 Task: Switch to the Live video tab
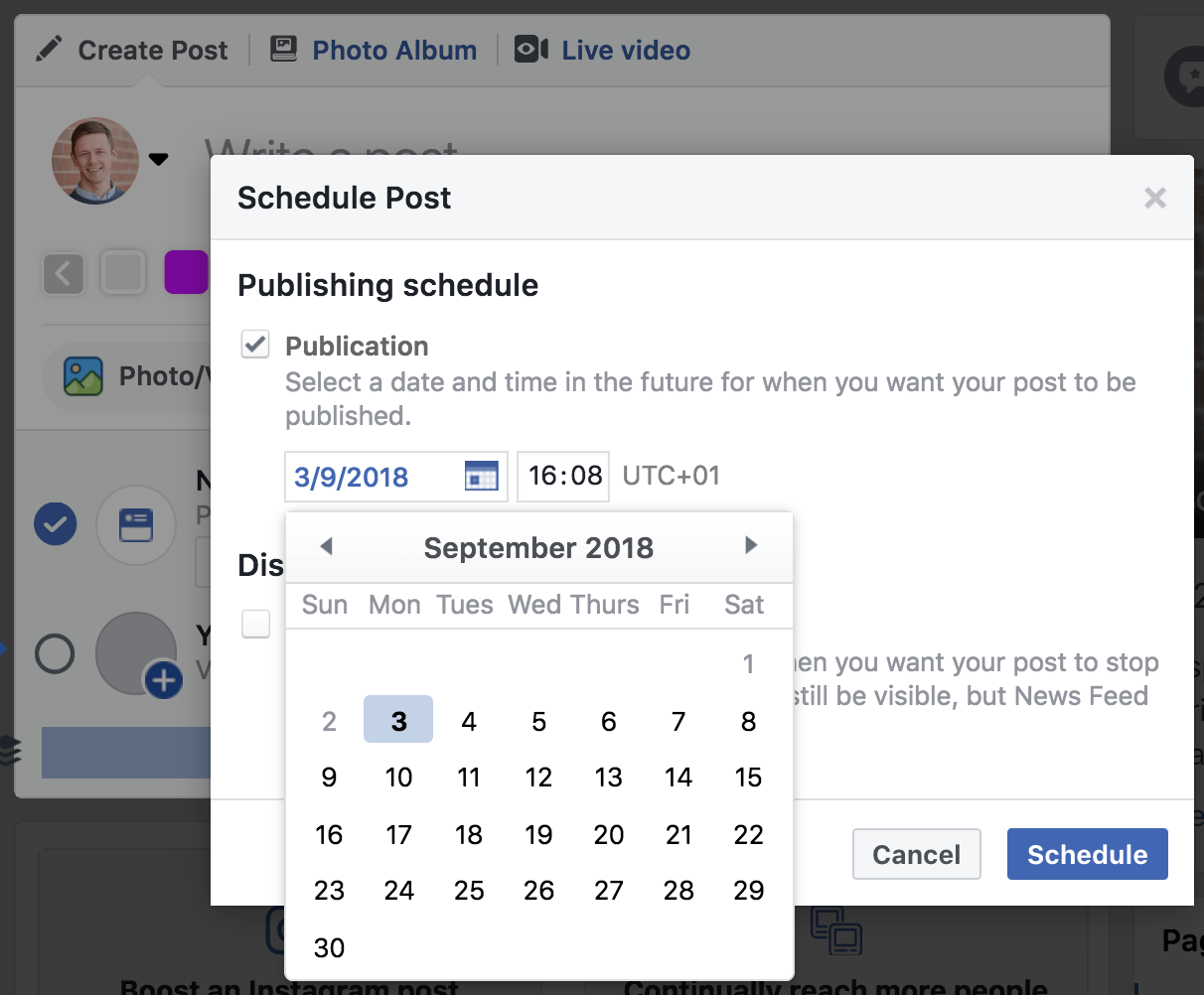(x=625, y=50)
